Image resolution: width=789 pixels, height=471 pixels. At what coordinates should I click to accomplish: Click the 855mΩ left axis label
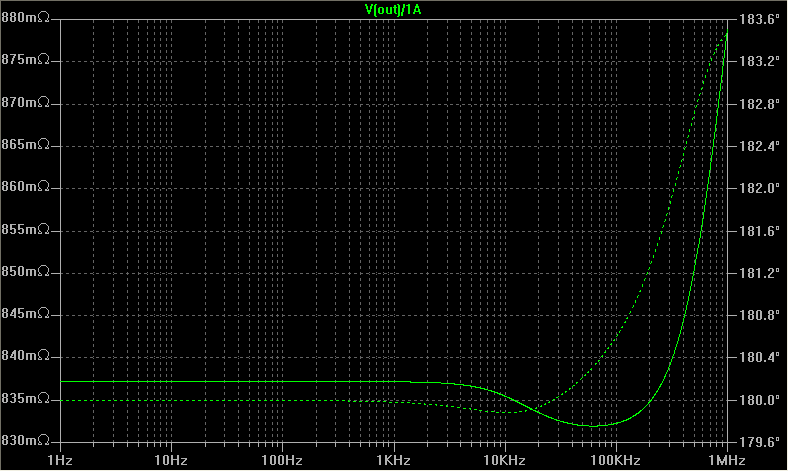[x=25, y=229]
